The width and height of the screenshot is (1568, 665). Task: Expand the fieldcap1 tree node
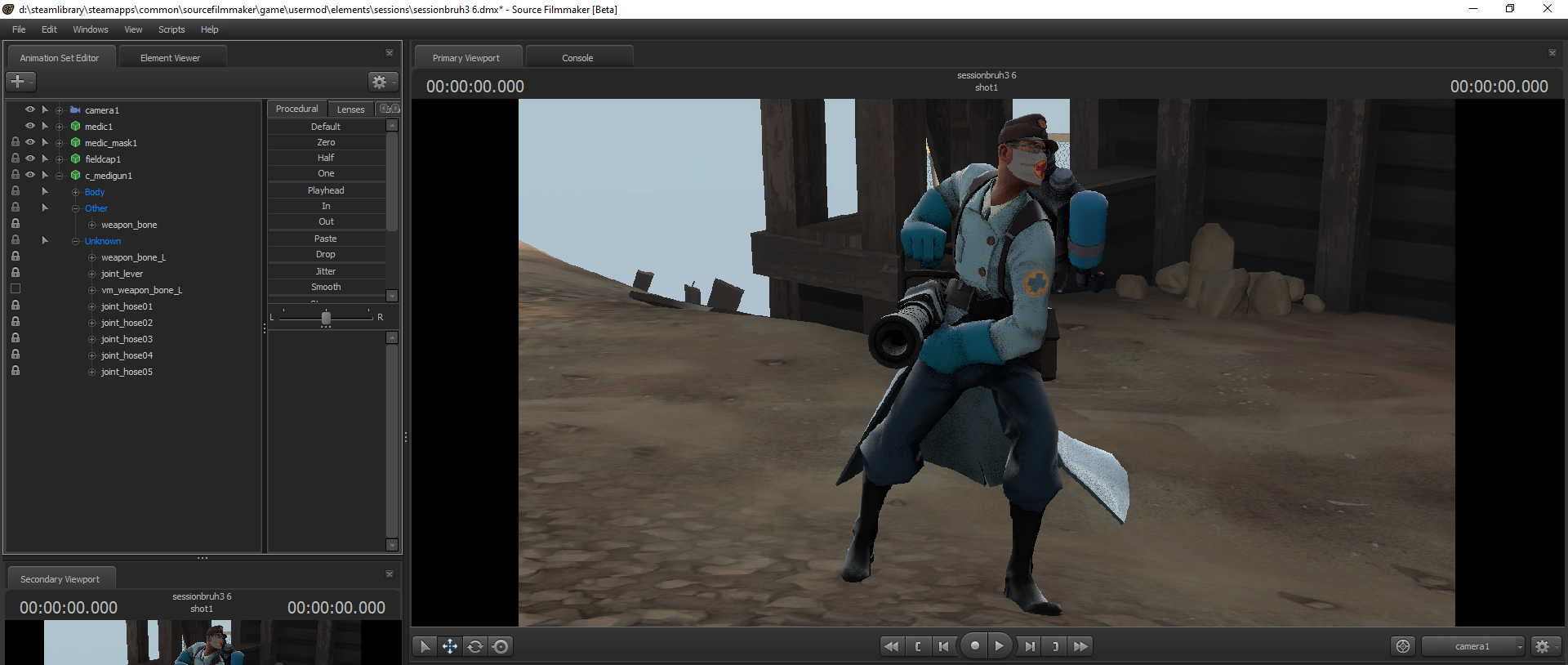(x=59, y=159)
